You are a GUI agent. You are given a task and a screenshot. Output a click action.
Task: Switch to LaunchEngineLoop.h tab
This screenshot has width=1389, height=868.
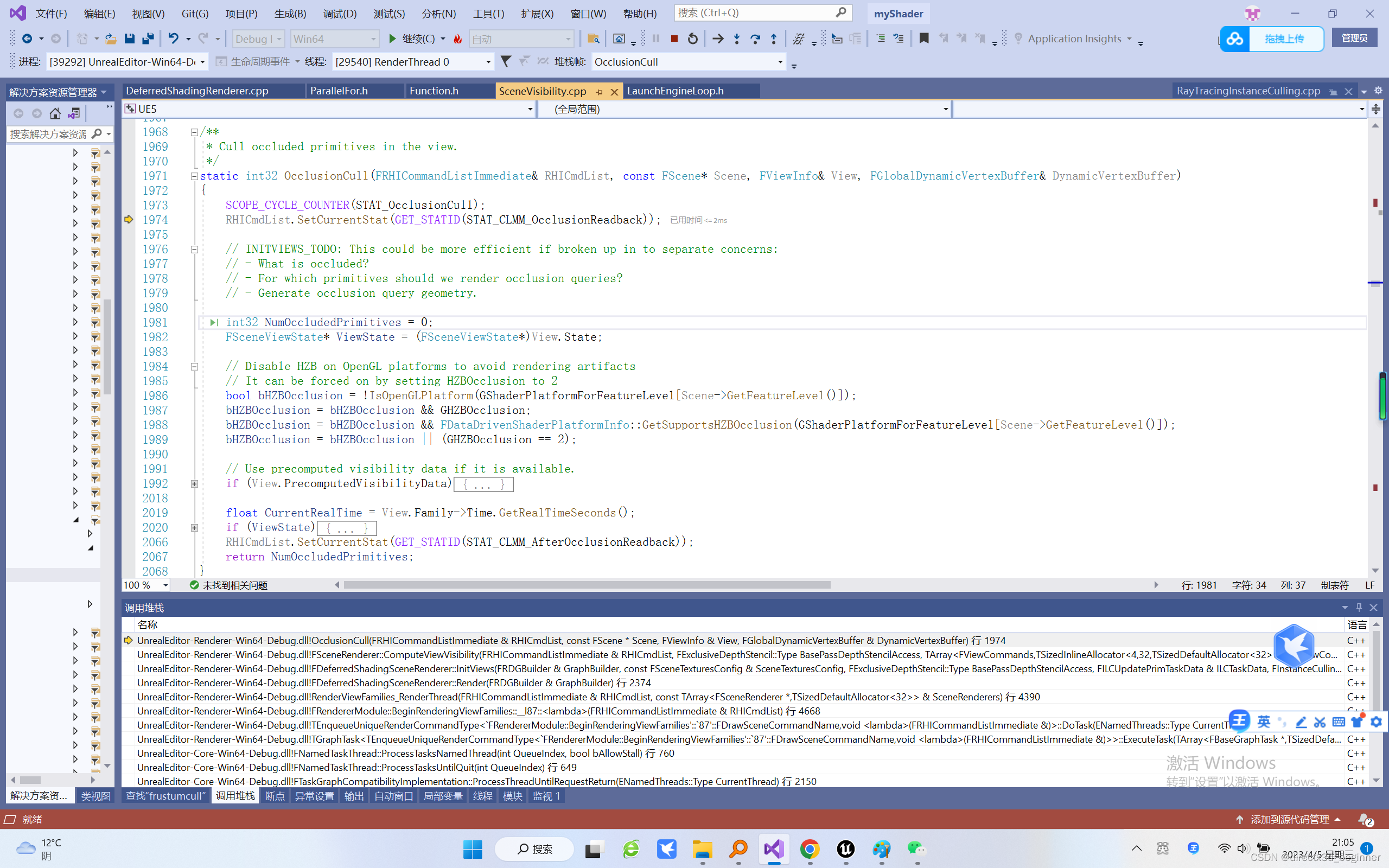point(675,91)
